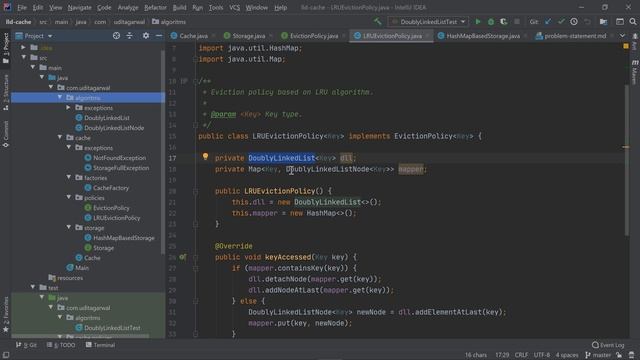This screenshot has width=640, height=360.
Task: Update project via Git blue arrow icon
Action: click(x=548, y=22)
